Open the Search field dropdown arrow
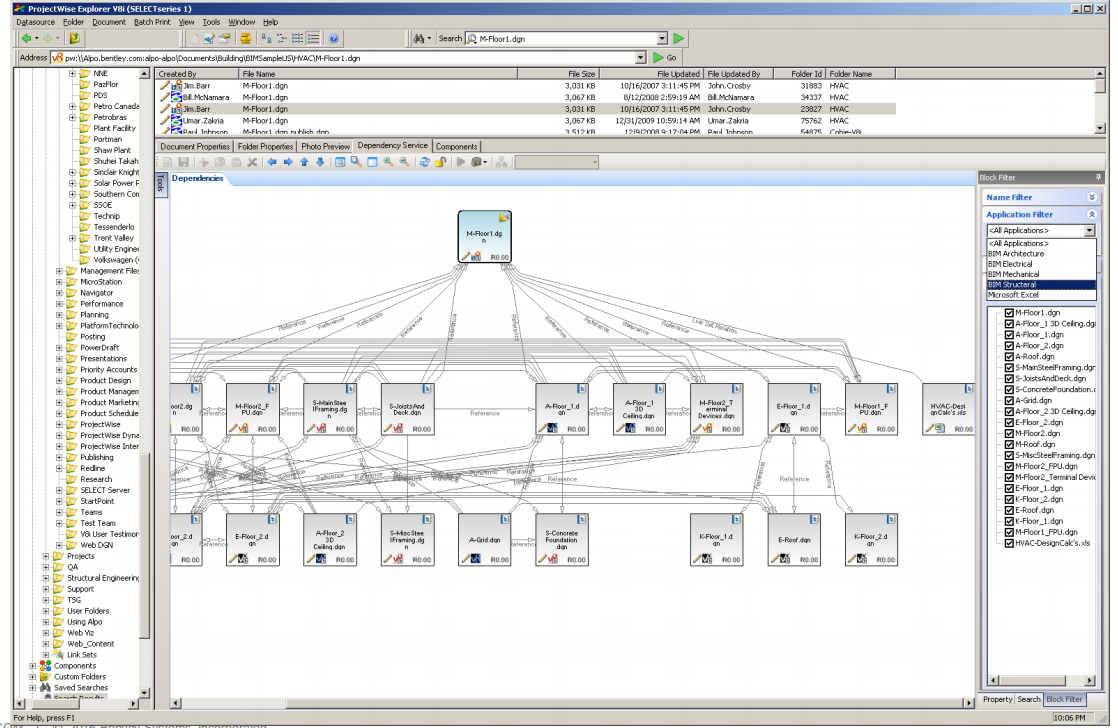The image size is (1118, 728). coord(662,39)
